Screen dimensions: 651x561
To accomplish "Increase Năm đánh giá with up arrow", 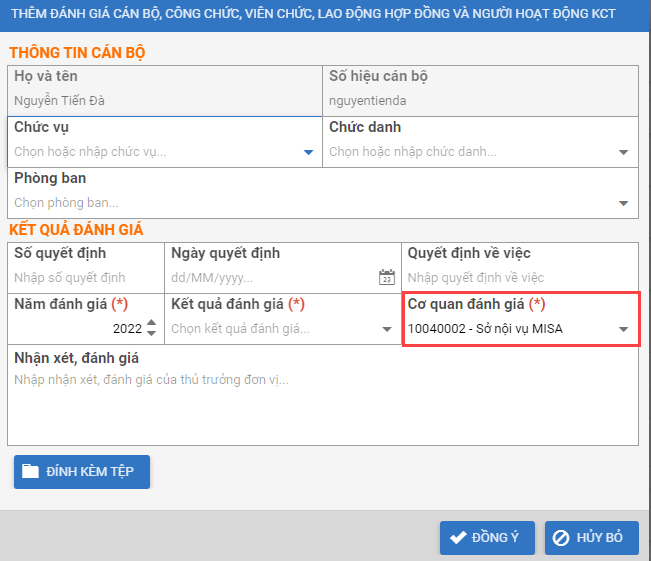I will [151, 323].
